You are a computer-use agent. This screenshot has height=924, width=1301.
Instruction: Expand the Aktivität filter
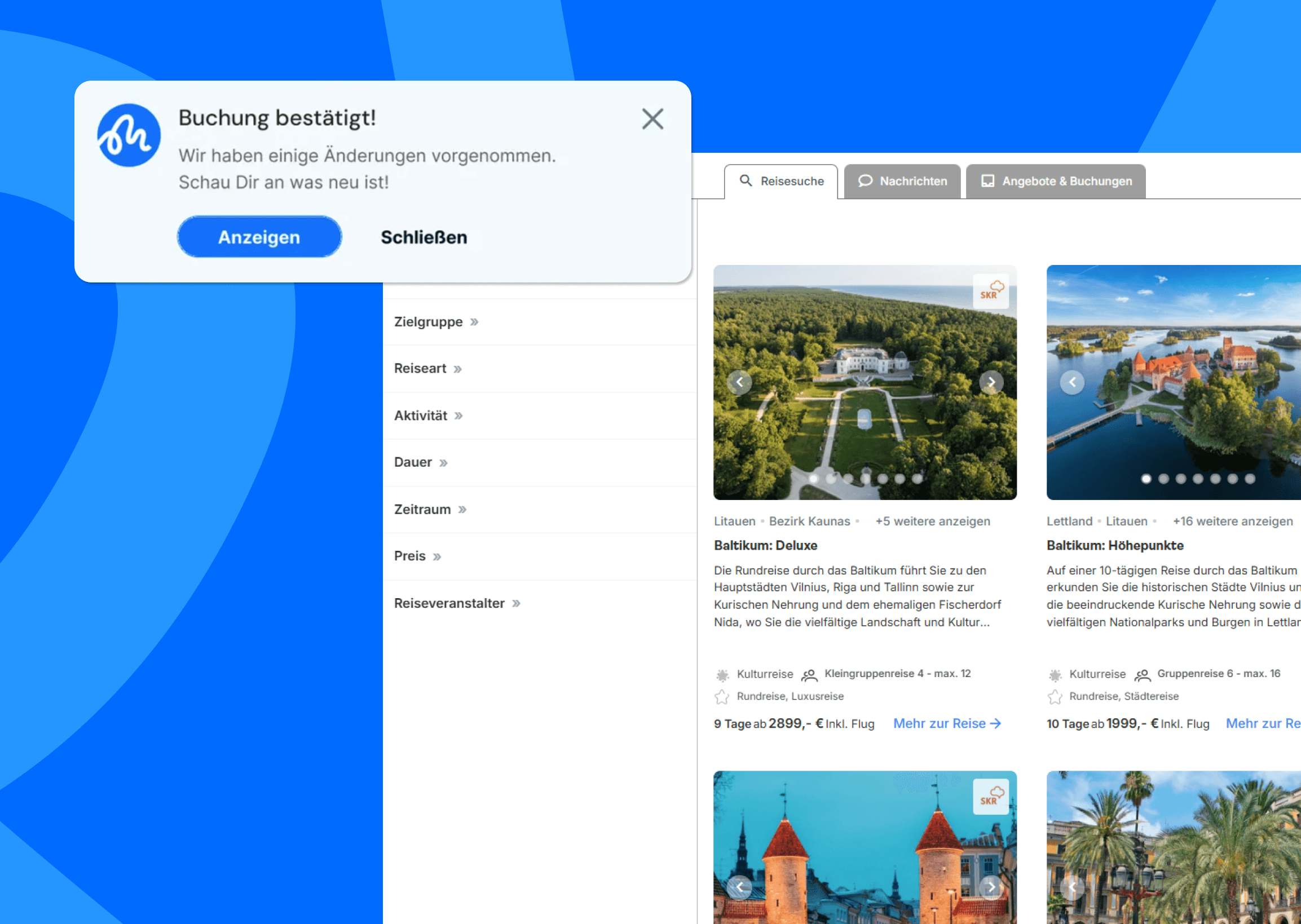click(x=540, y=416)
